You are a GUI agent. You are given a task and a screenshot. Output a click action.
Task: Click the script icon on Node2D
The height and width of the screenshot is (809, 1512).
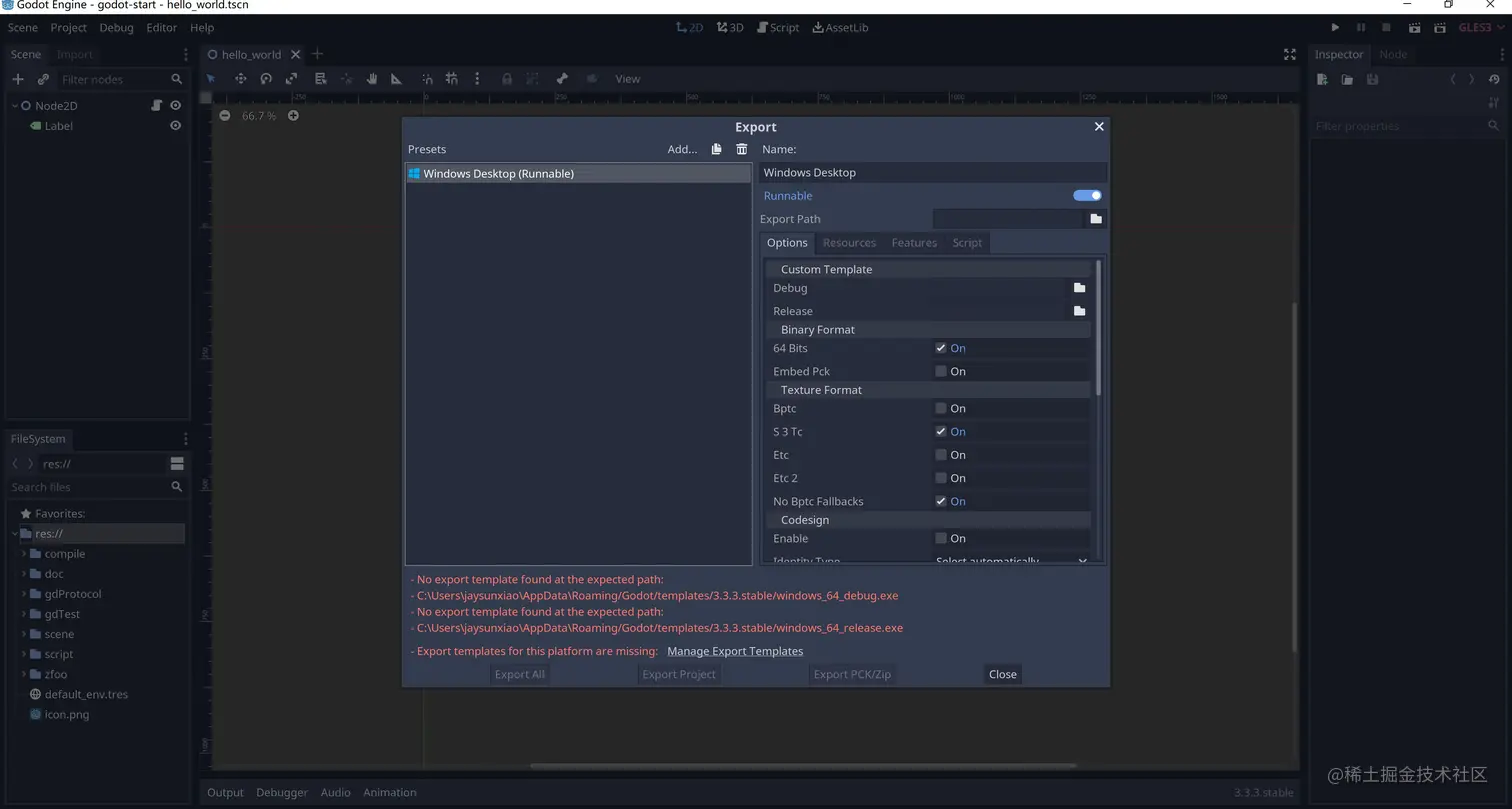pyautogui.click(x=157, y=105)
